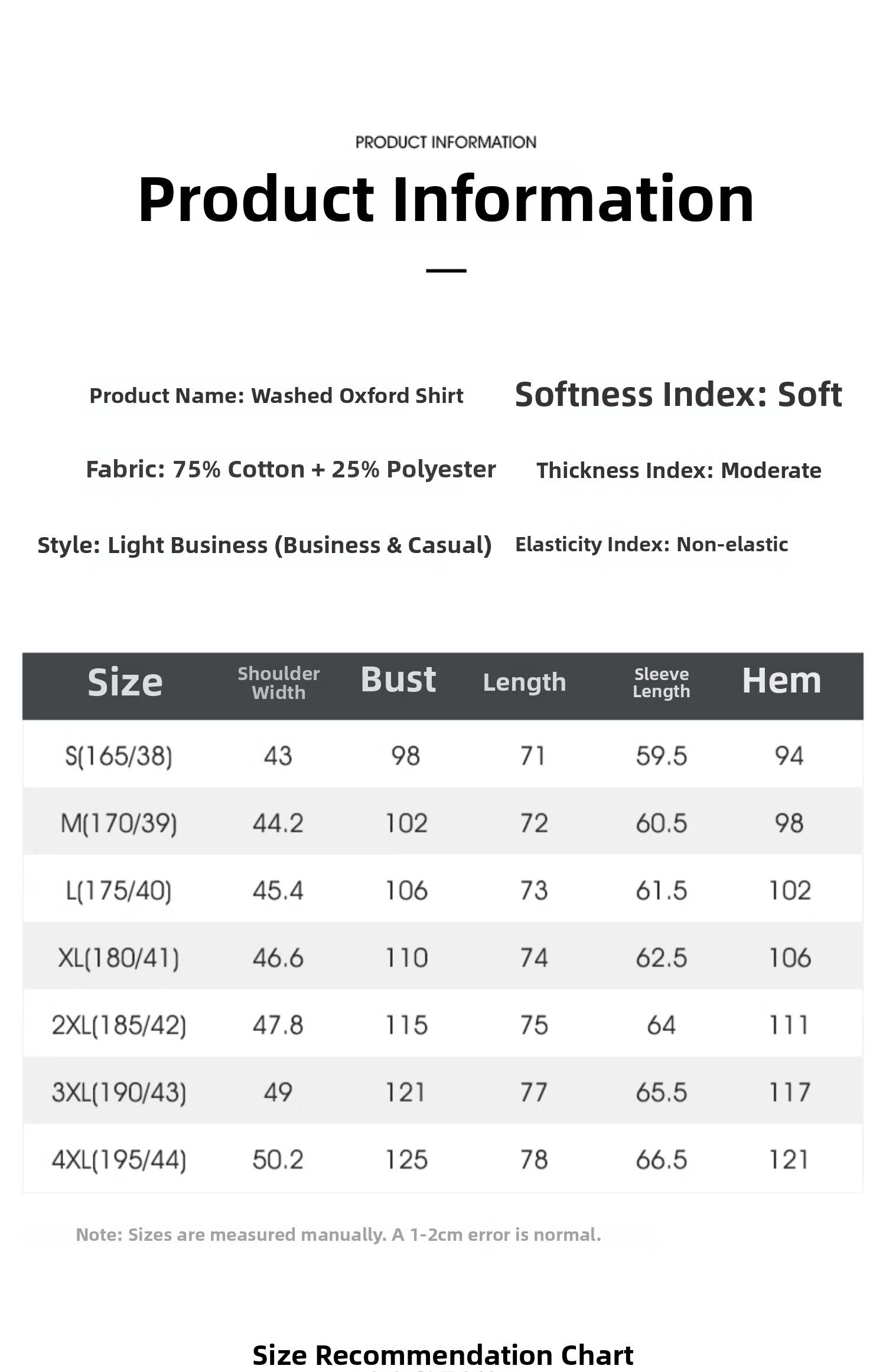Click the Size column header
Screen dimensions: 886x1372
click(125, 683)
